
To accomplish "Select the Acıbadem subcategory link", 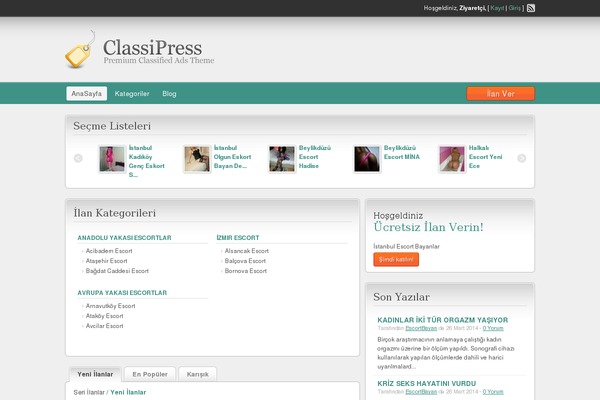I will pyautogui.click(x=109, y=251).
